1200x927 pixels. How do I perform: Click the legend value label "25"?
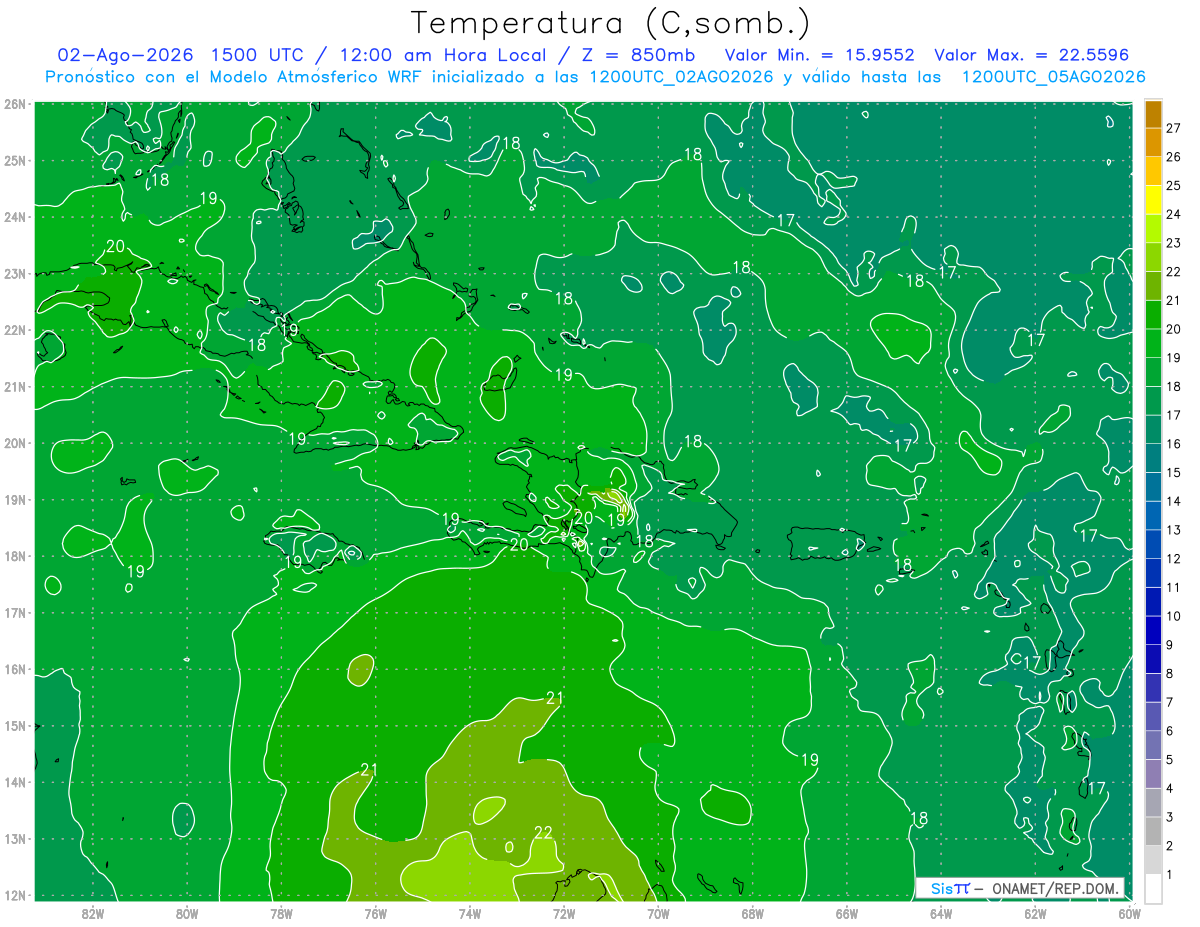pyautogui.click(x=1173, y=186)
